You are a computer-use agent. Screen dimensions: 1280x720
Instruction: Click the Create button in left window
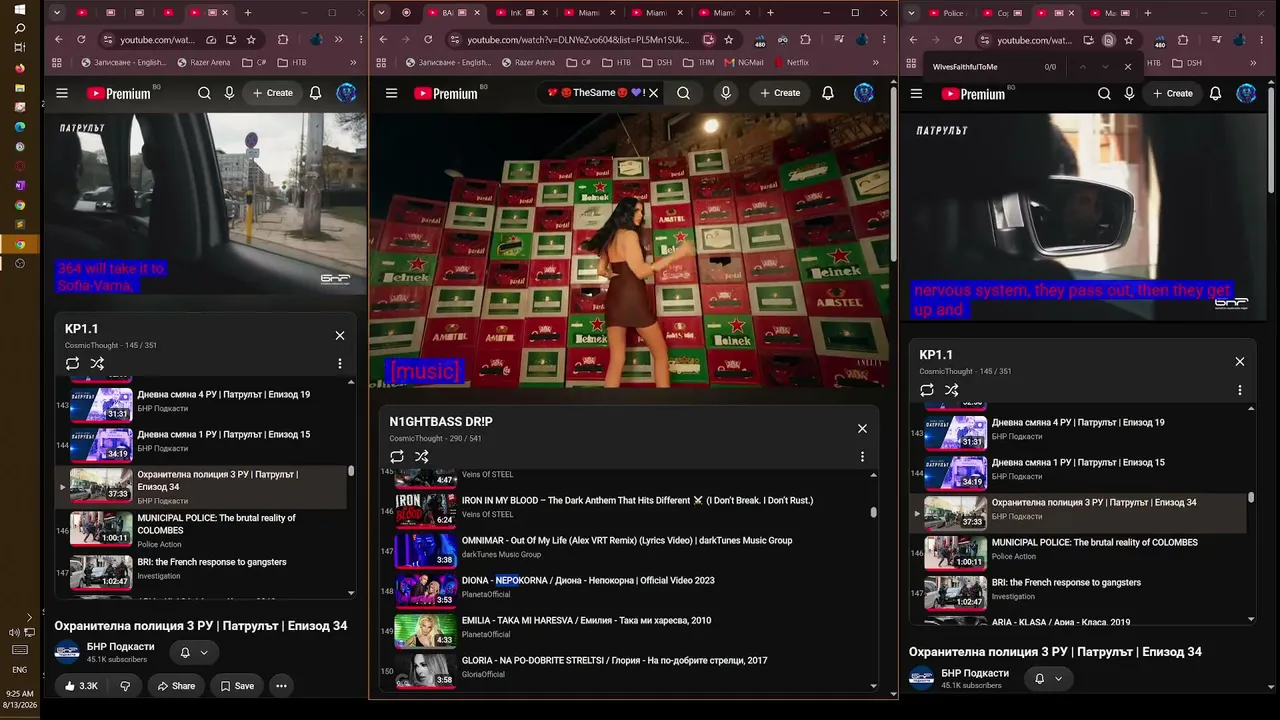pyautogui.click(x=272, y=93)
